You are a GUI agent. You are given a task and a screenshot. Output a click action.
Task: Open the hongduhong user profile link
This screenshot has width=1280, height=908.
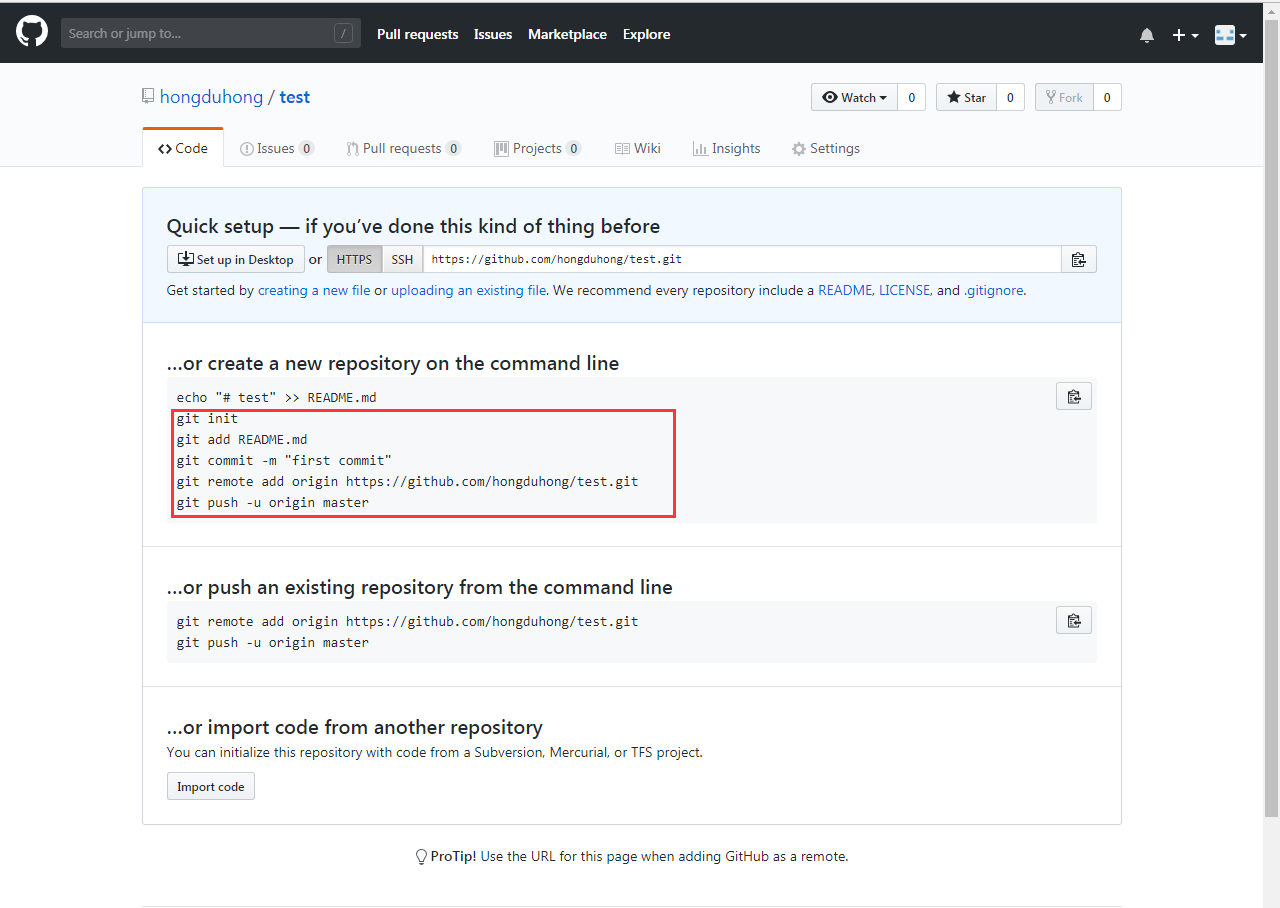point(211,97)
